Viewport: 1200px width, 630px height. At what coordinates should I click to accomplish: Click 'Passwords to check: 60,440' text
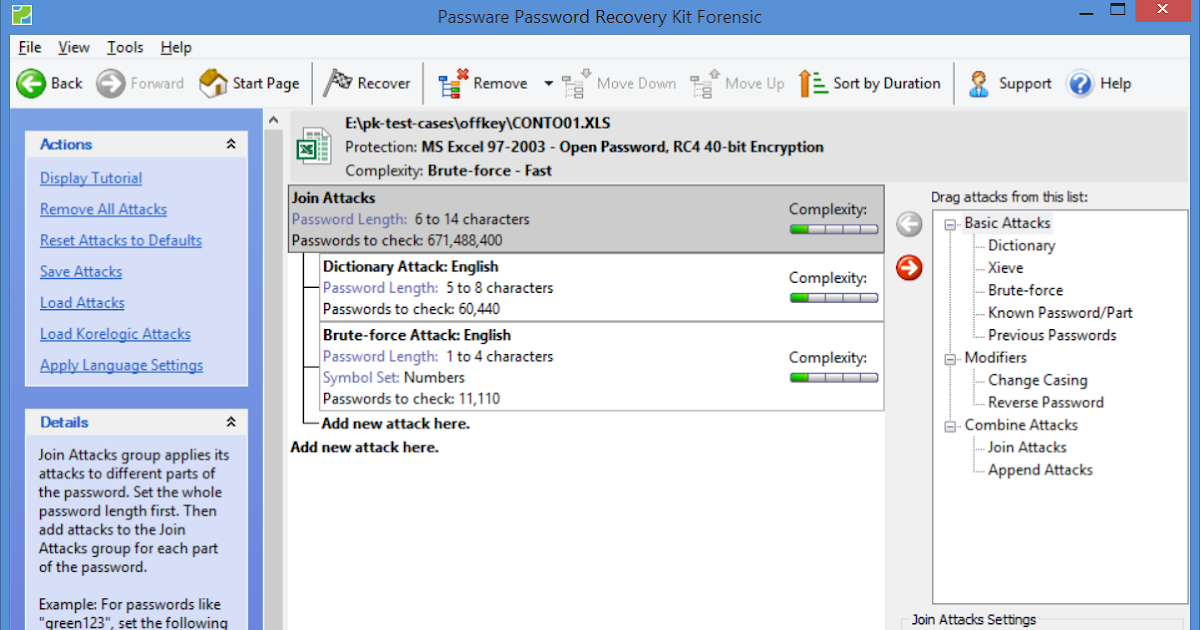tap(411, 309)
